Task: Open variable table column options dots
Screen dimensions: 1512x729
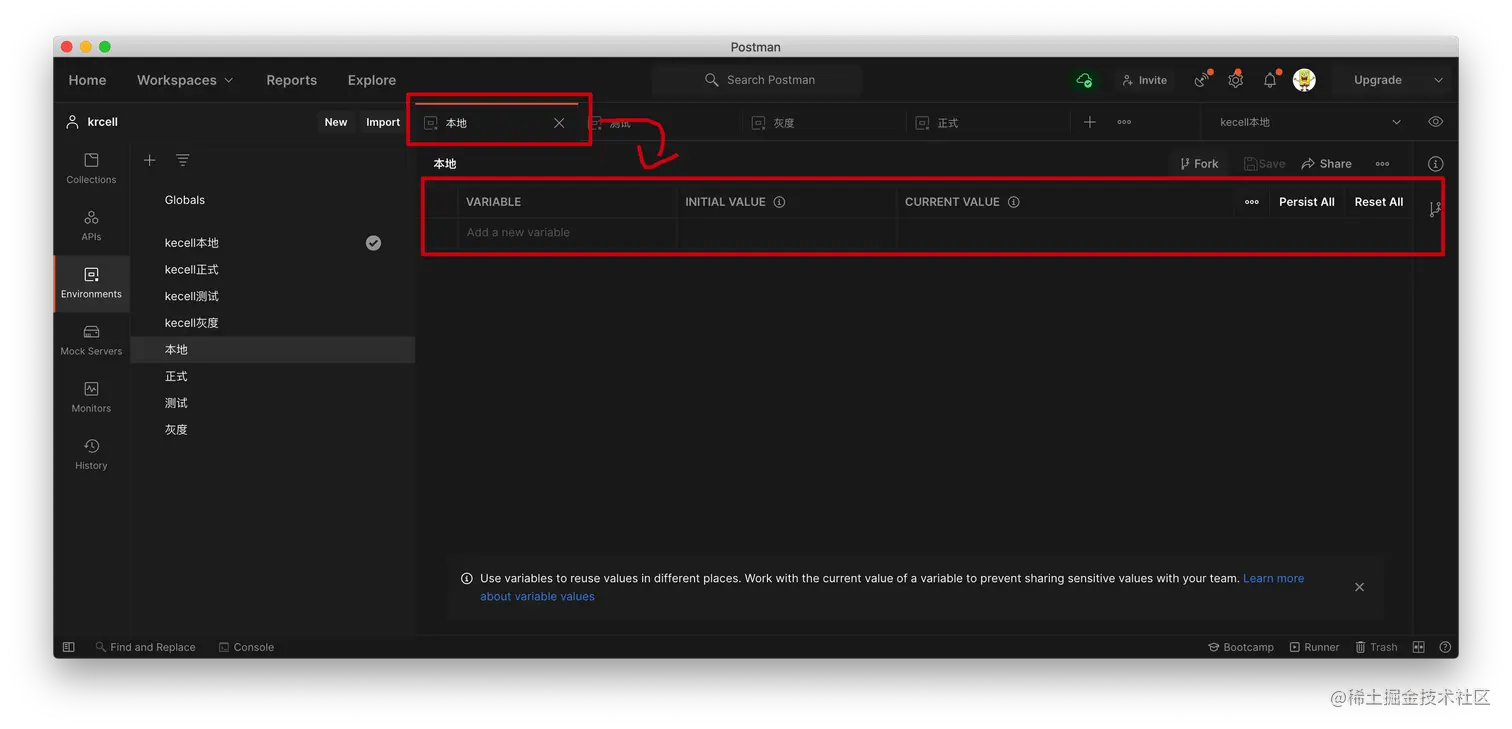Action: click(x=1252, y=202)
